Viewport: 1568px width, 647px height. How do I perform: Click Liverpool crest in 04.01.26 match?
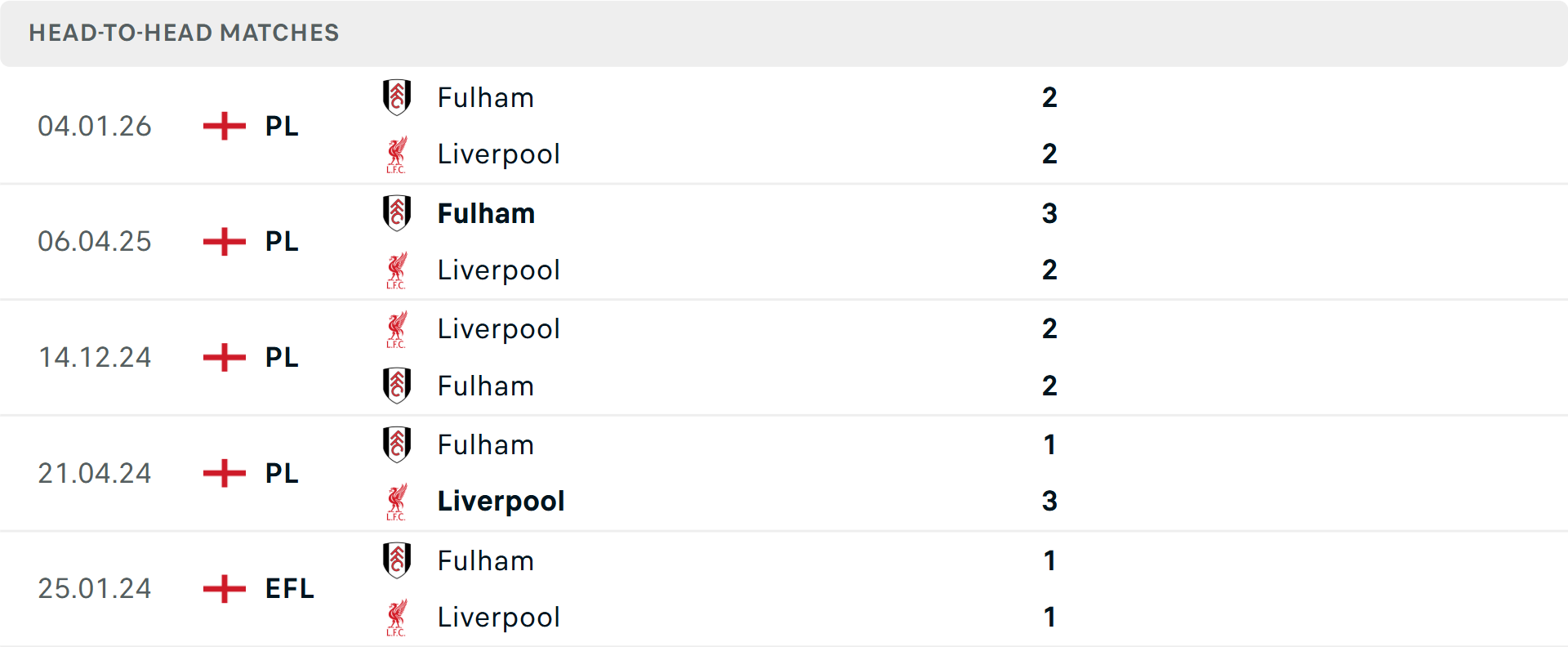[x=397, y=154]
